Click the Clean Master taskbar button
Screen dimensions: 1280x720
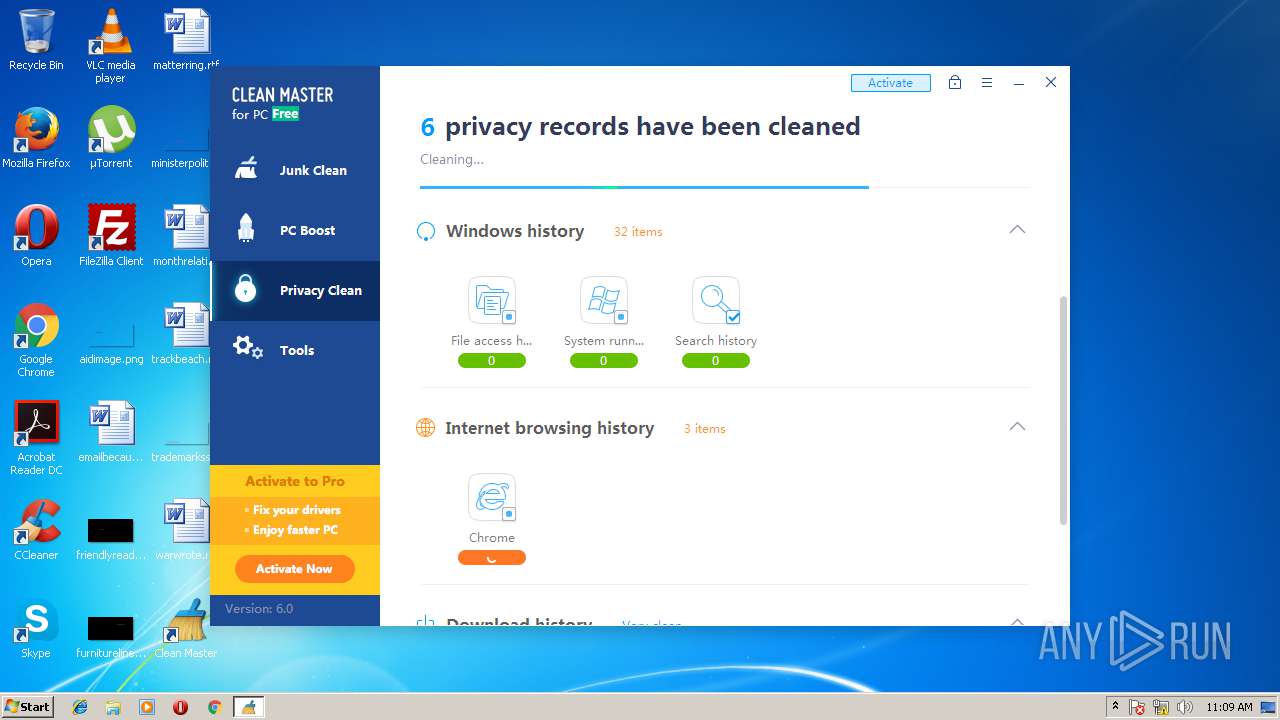(248, 707)
